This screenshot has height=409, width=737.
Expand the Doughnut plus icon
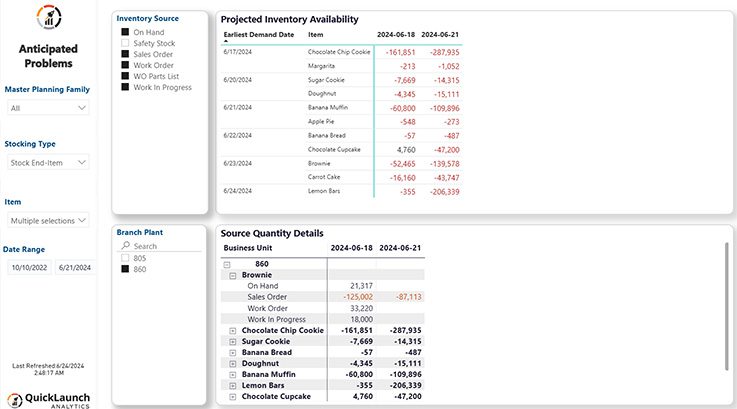233,363
